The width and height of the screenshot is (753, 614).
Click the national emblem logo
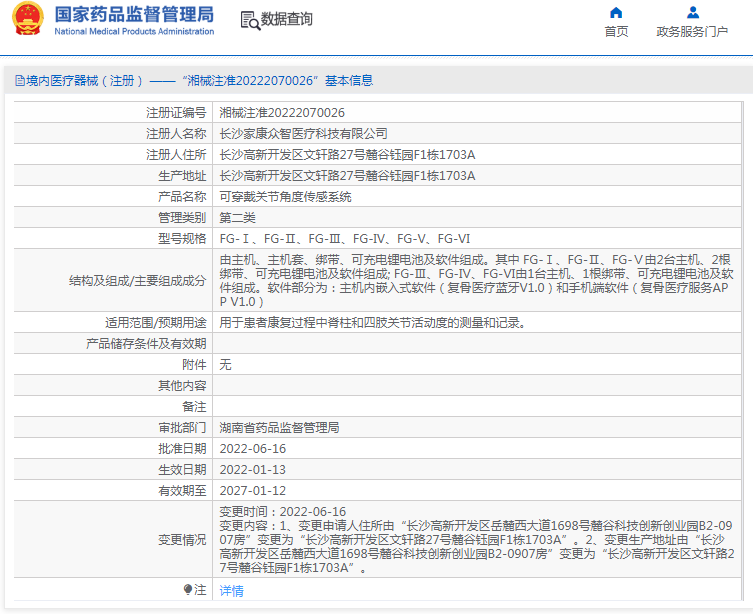pos(27,19)
